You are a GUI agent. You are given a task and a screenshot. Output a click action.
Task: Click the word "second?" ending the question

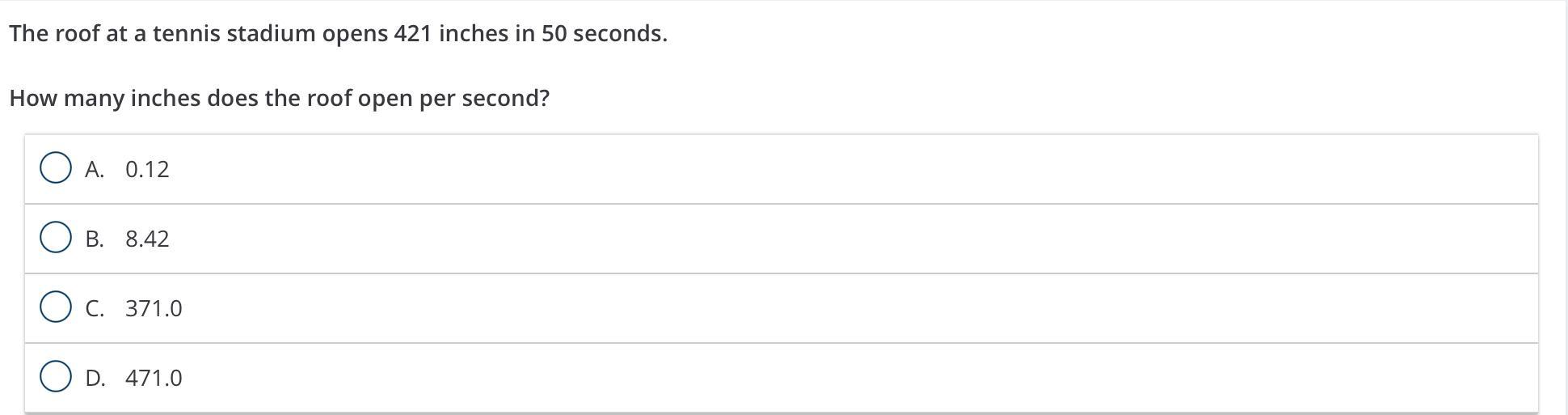(505, 99)
